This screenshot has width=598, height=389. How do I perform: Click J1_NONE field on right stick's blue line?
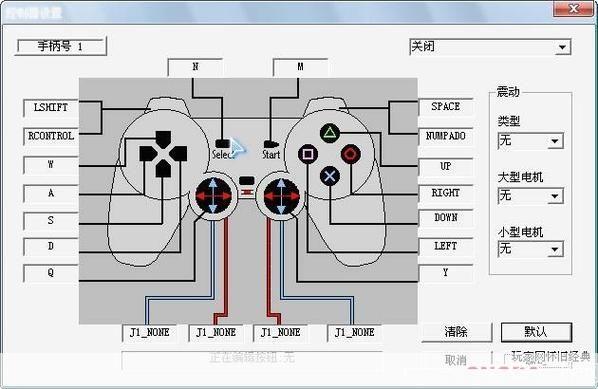(354, 333)
